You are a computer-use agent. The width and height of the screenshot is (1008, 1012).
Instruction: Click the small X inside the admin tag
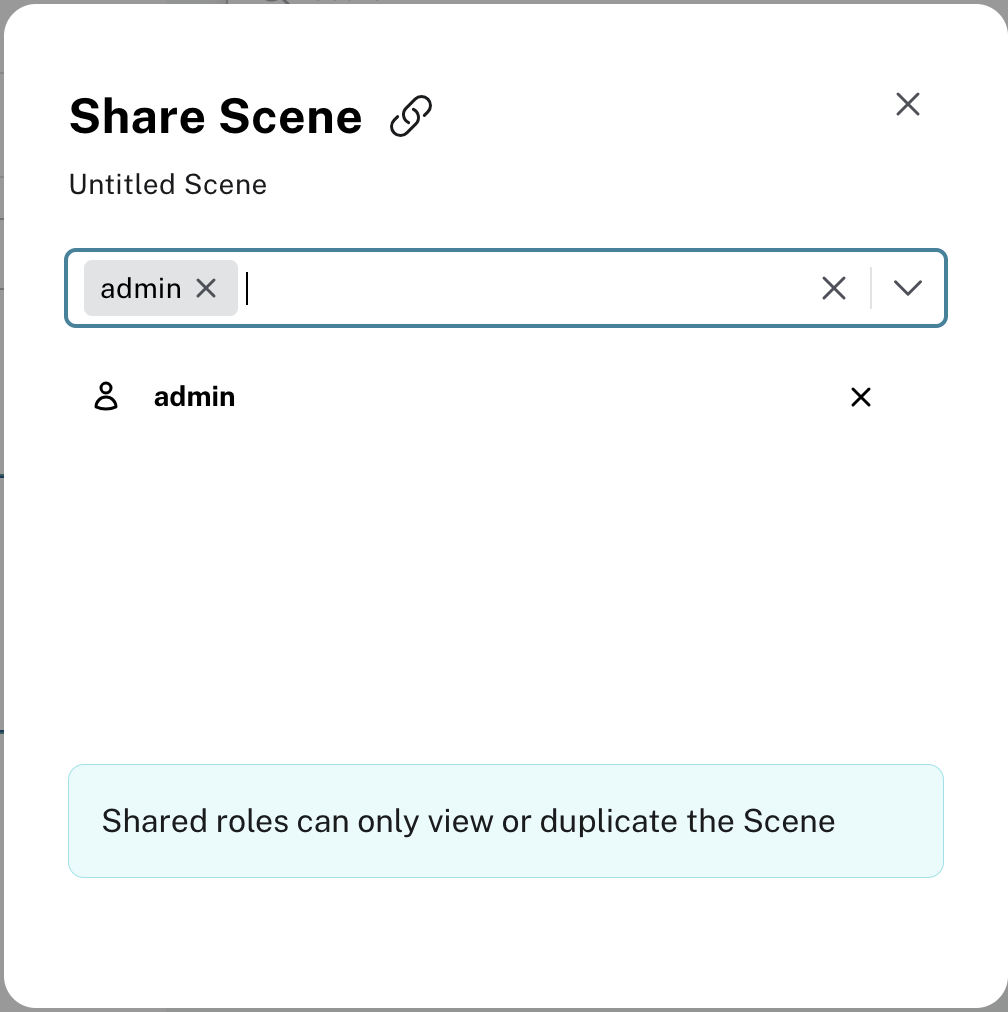(x=207, y=288)
